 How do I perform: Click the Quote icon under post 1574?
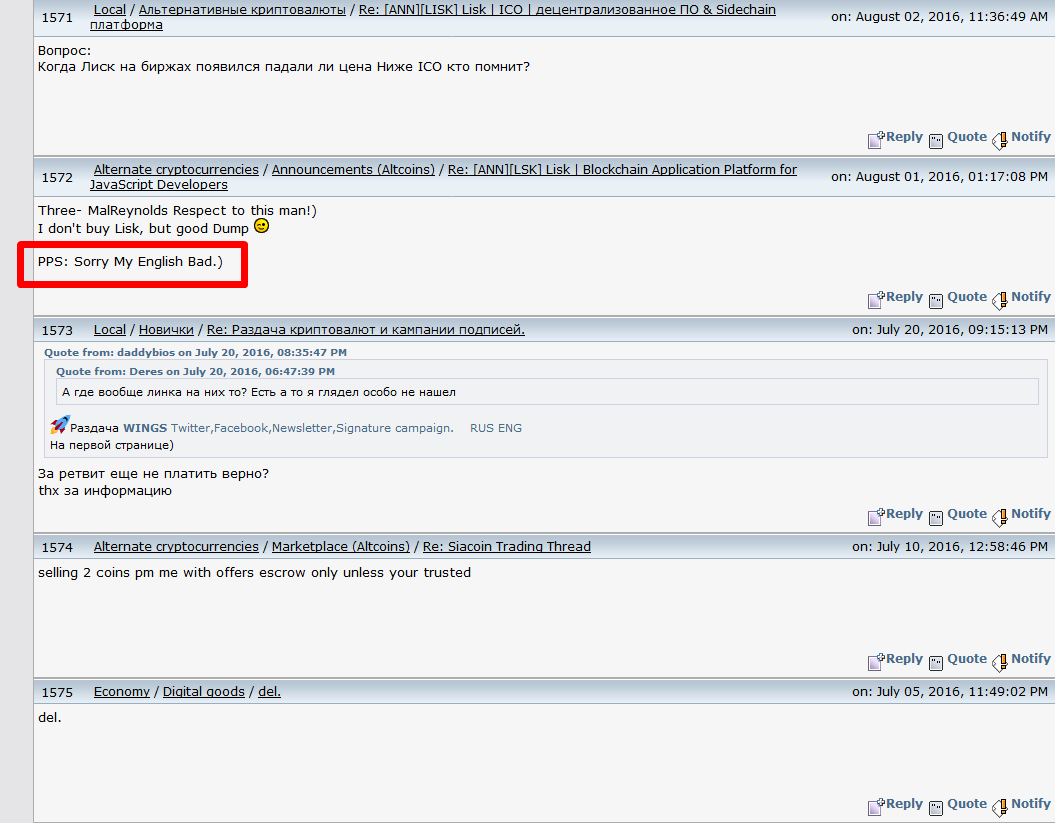[x=936, y=663]
